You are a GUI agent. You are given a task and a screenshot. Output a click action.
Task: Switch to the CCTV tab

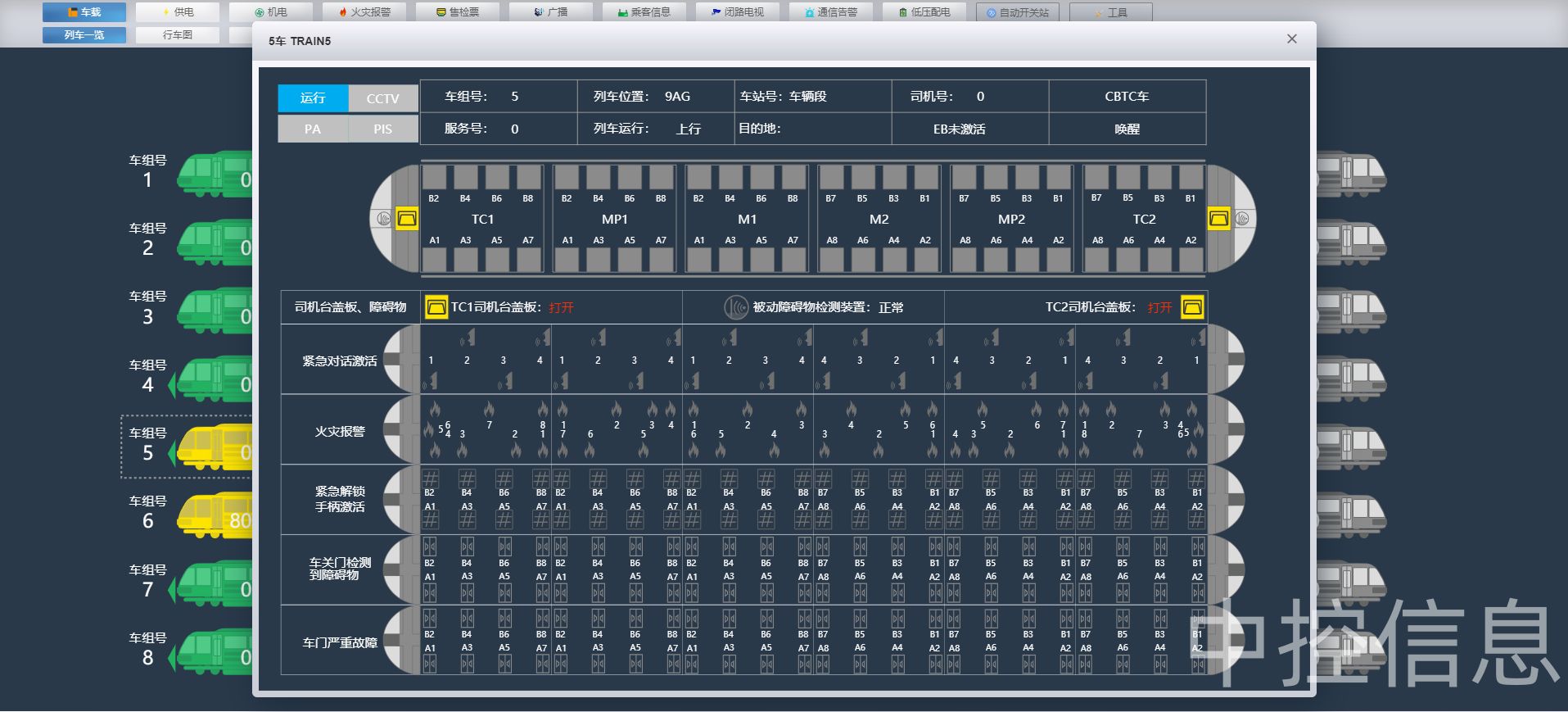pyautogui.click(x=382, y=98)
